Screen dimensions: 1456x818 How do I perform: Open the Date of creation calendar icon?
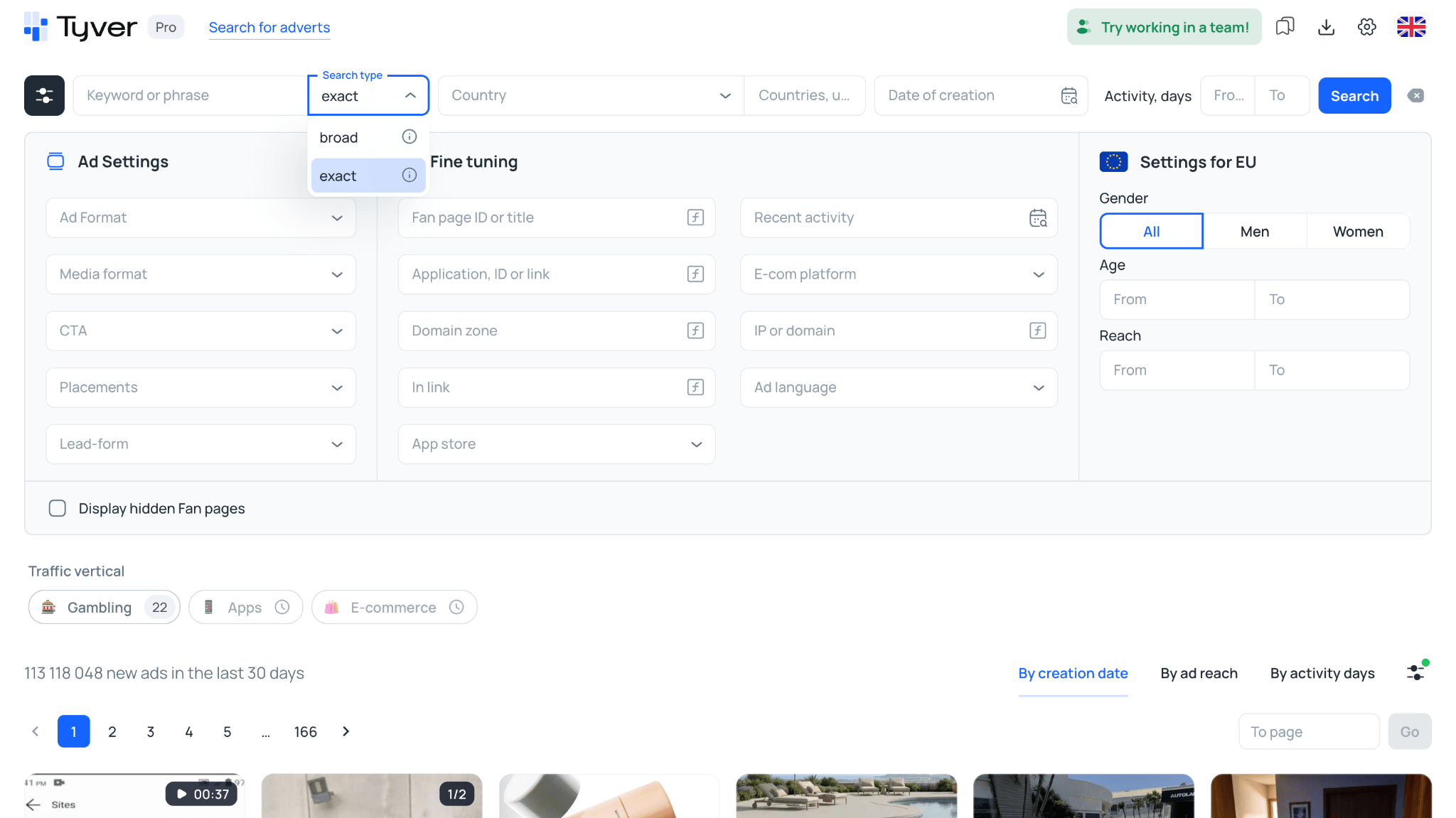coord(1069,95)
